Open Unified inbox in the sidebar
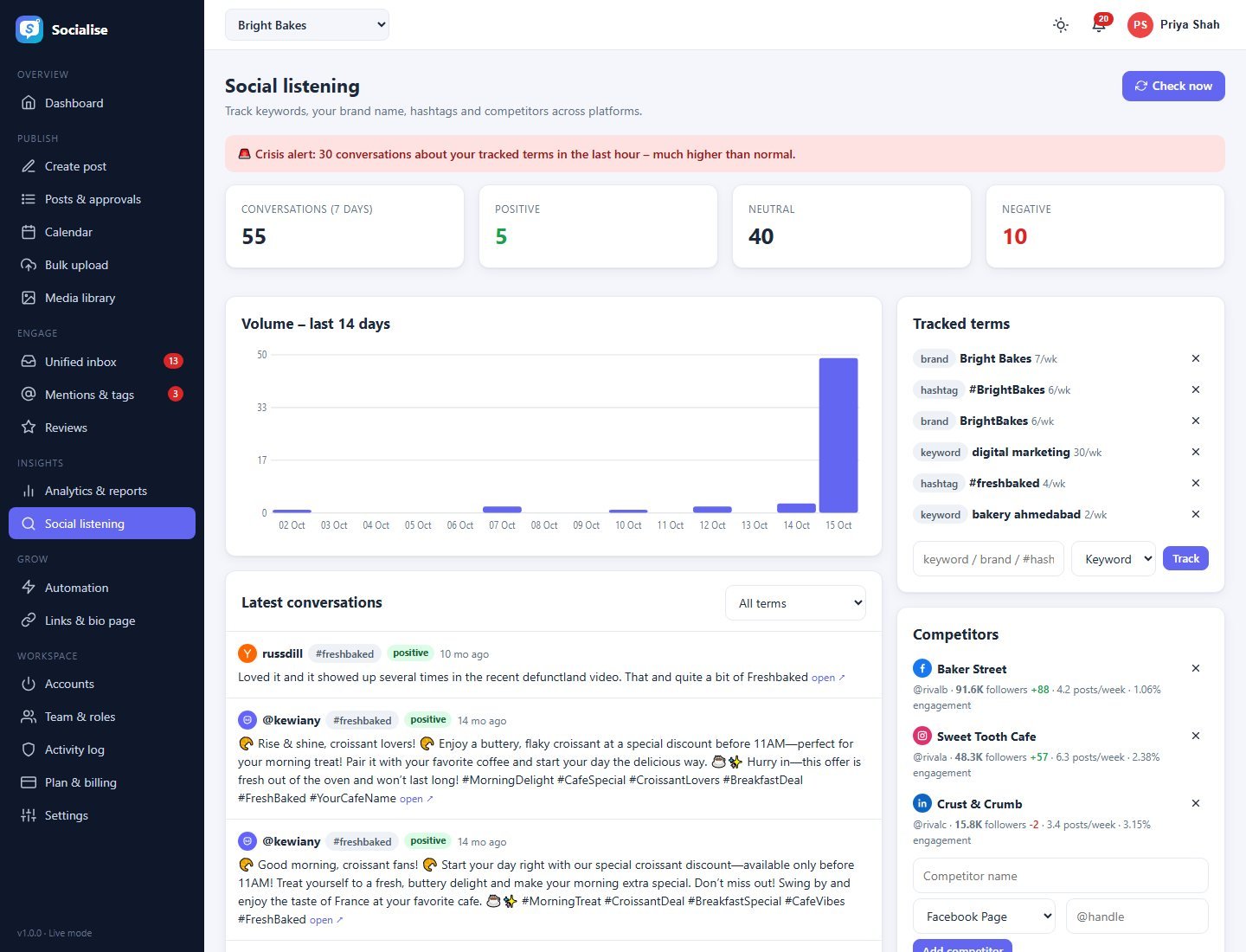The height and width of the screenshot is (952, 1246). [x=102, y=362]
